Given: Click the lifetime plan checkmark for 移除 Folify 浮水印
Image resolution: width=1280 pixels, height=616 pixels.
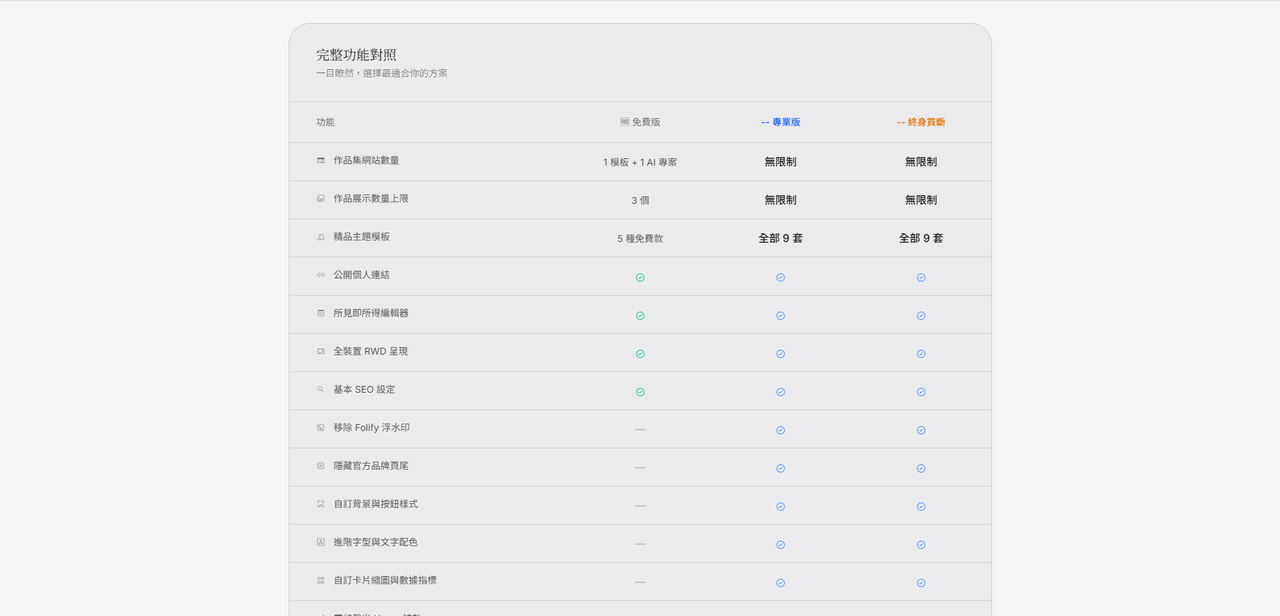Looking at the screenshot, I should click(921, 430).
